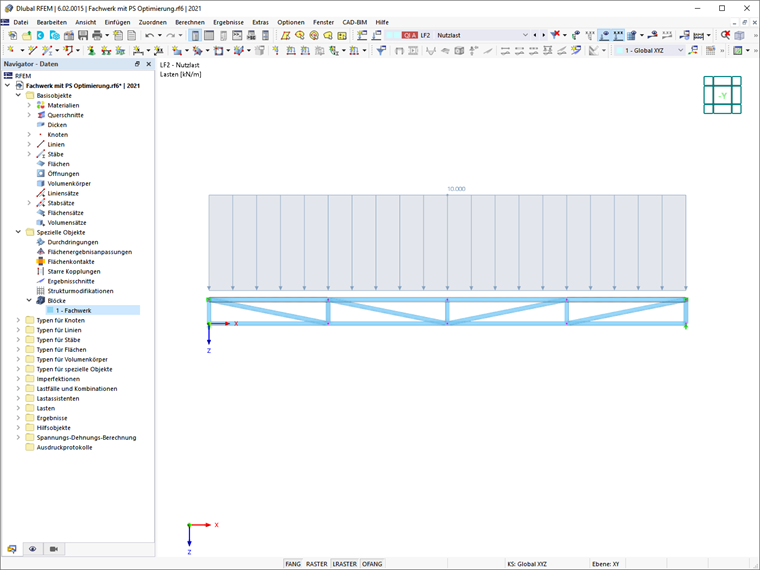The width and height of the screenshot is (760, 570).
Task: Expand the Stabsätze tree node
Action: [29, 203]
